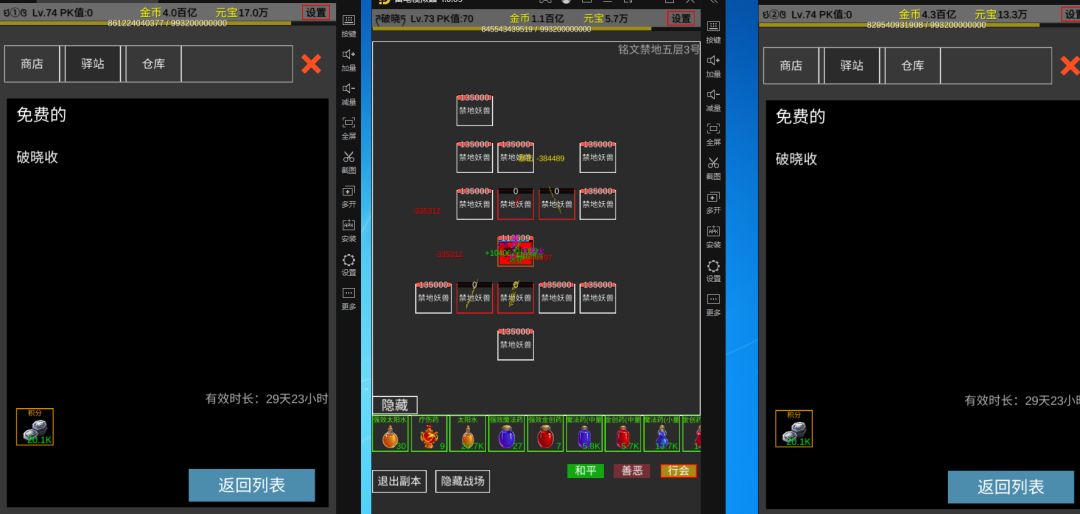Open 仓库 tab in right window

(913, 65)
